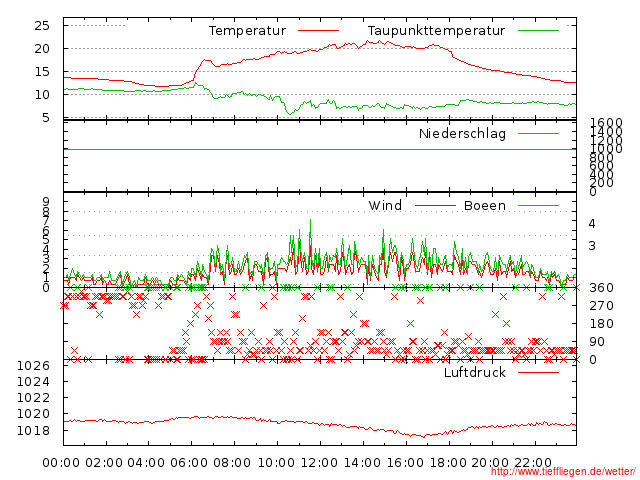640x480 pixels.
Task: Click the 90 wind direction axis value
Action: pyautogui.click(x=597, y=342)
